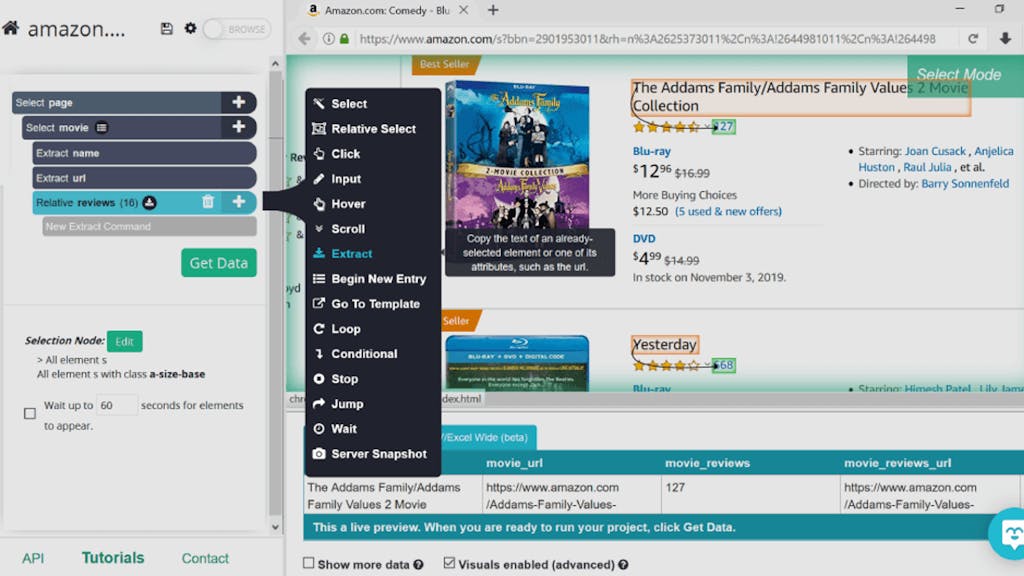Click list icon beside Select movie

point(102,127)
